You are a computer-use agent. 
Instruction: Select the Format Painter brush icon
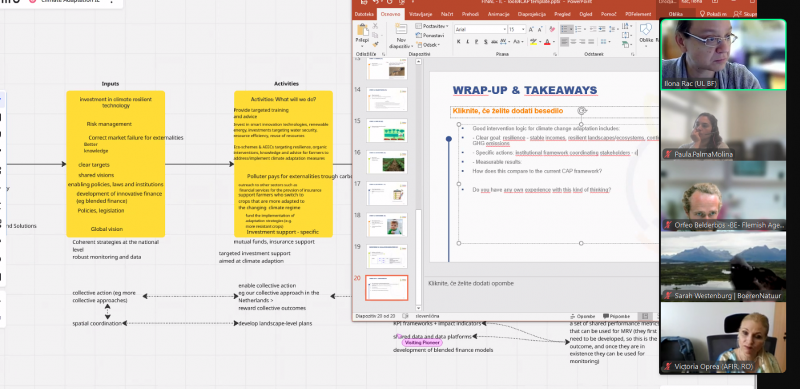point(376,44)
